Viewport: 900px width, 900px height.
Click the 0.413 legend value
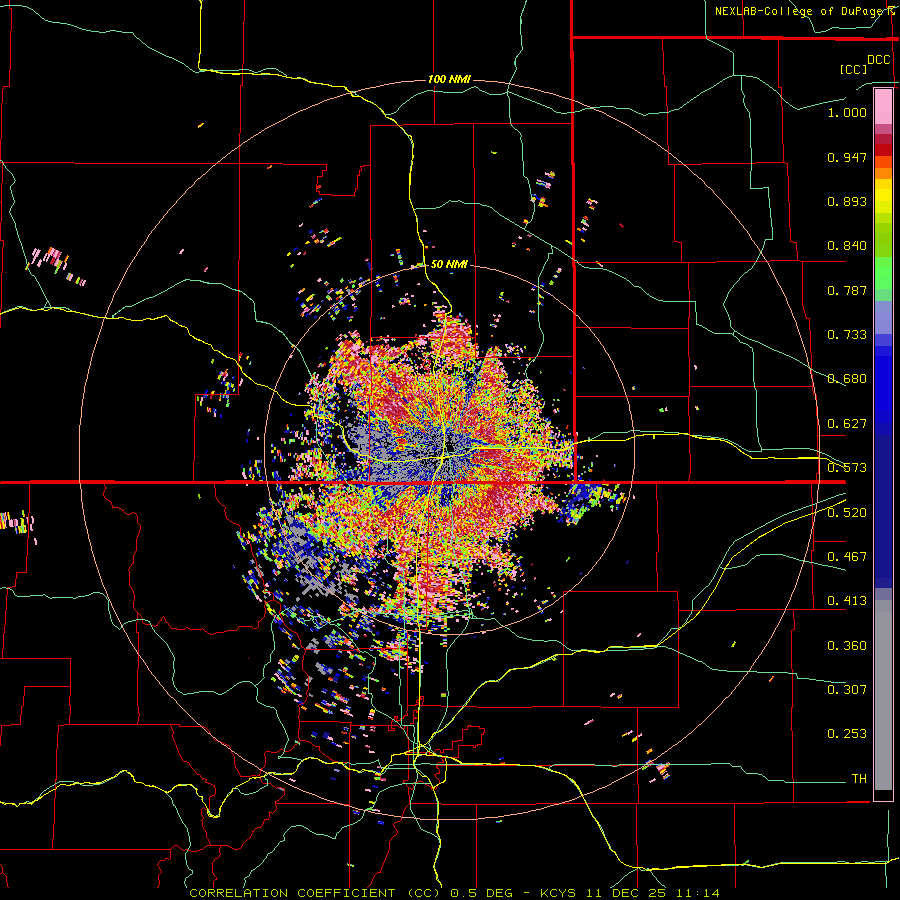(x=847, y=601)
